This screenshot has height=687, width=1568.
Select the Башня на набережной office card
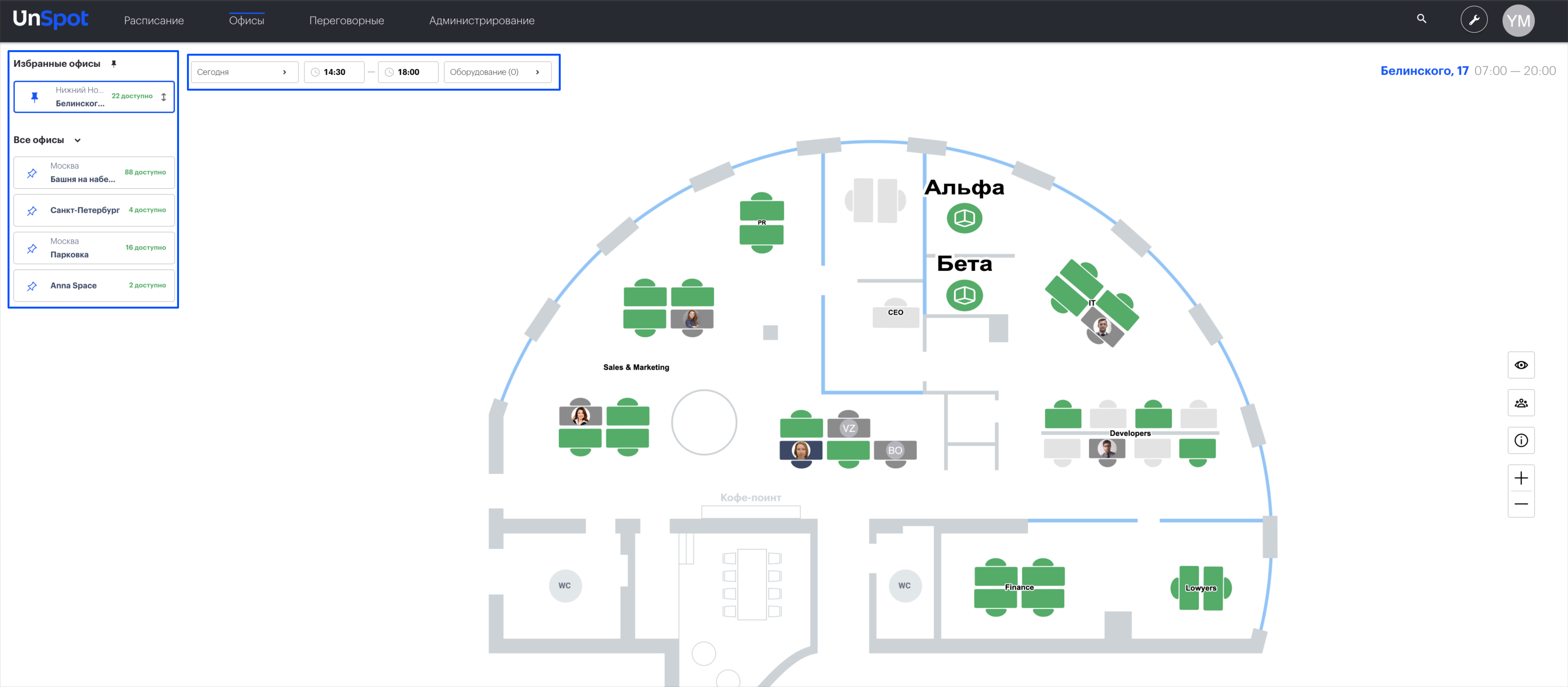[94, 173]
